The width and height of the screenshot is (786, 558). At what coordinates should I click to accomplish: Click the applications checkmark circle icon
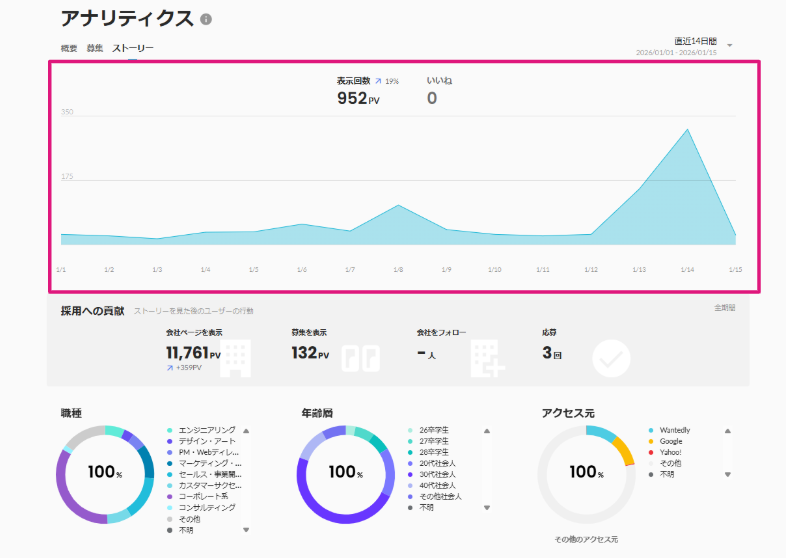tap(611, 358)
